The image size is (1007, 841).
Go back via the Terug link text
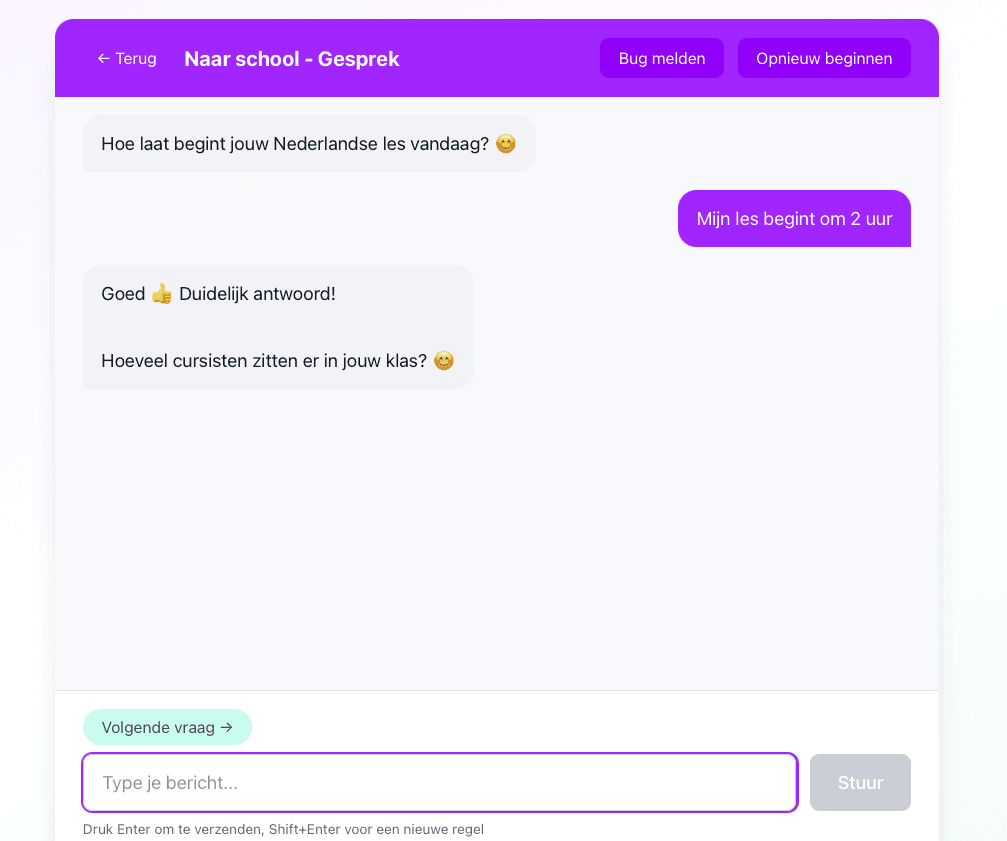tap(136, 58)
